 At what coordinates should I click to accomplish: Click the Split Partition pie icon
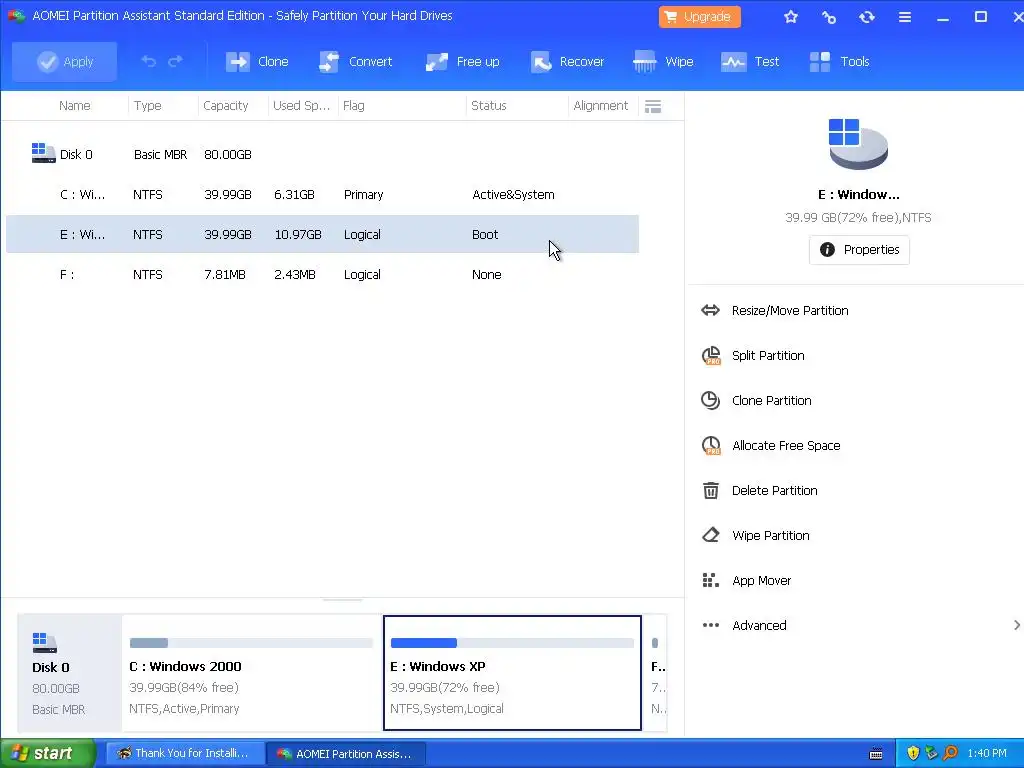[711, 355]
